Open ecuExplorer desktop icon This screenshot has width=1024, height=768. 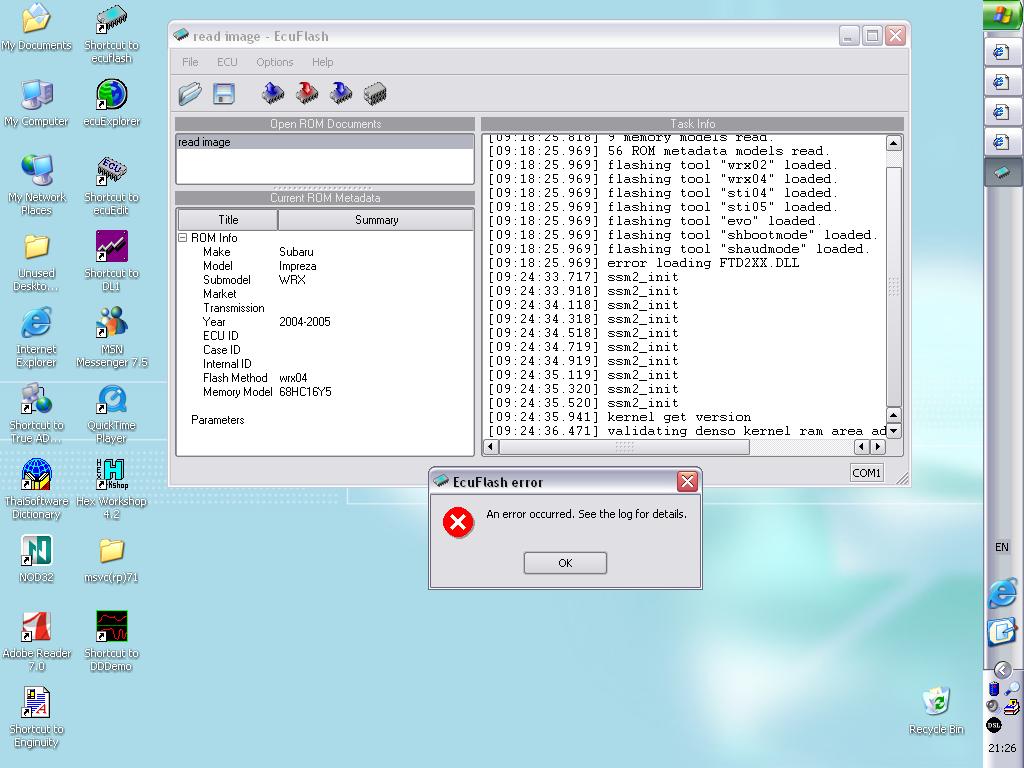click(111, 103)
